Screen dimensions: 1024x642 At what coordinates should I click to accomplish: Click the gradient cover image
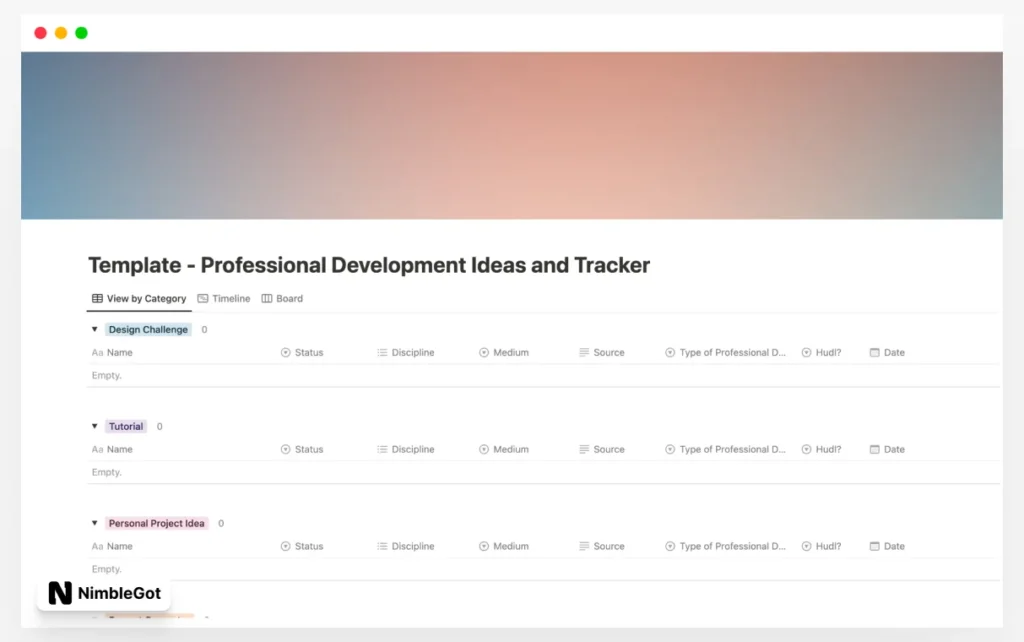click(512, 135)
